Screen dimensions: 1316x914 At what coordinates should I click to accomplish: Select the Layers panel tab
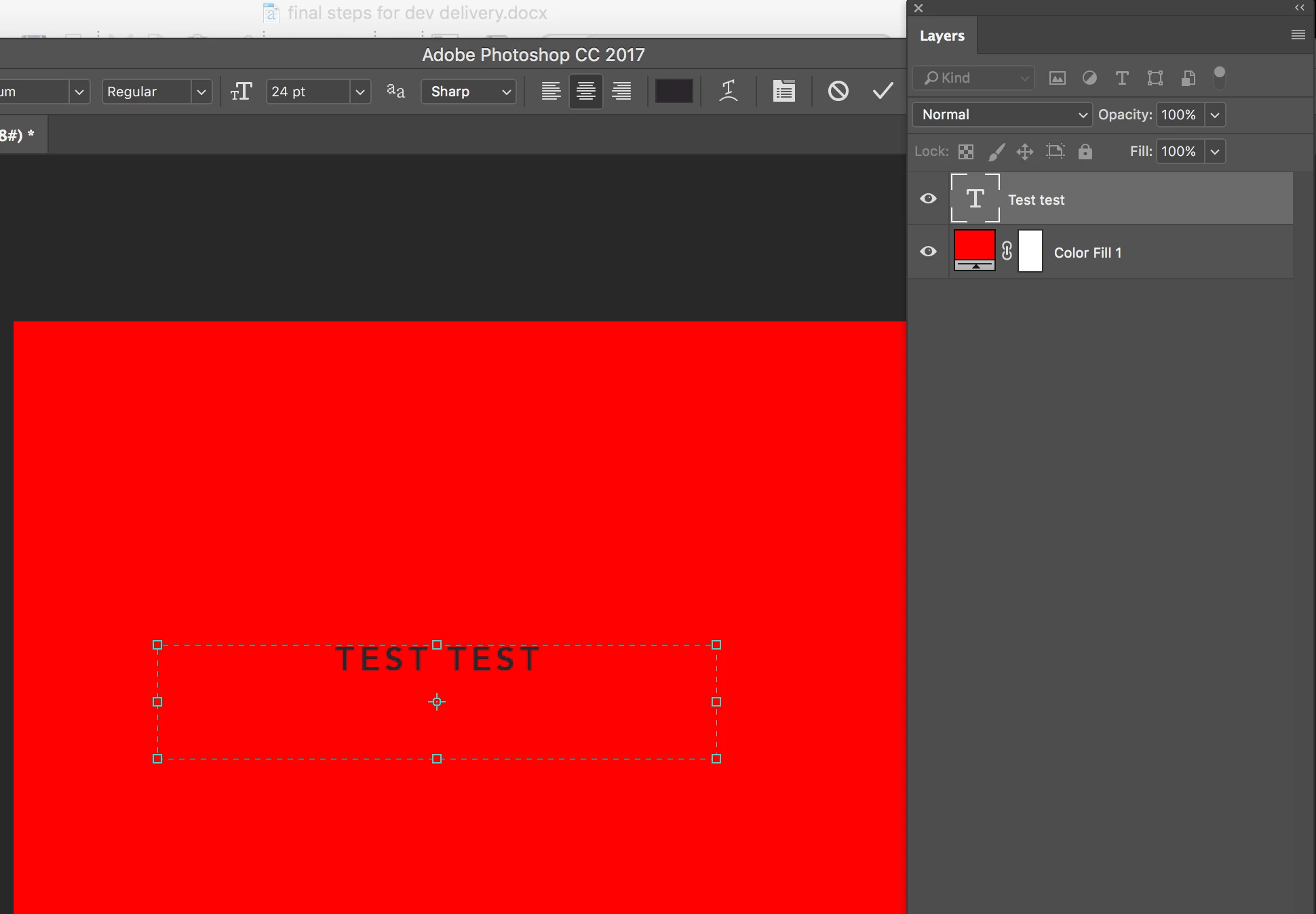click(x=942, y=36)
